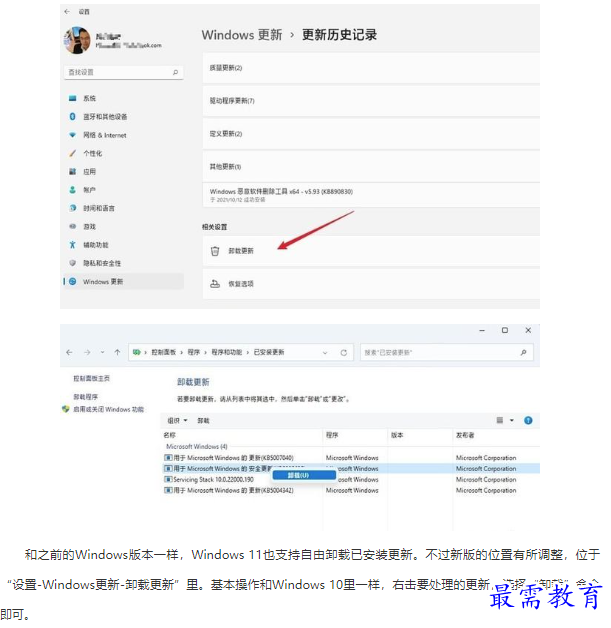This screenshot has width=611, height=628.
Task: Open the address bar history dropdown
Action: click(325, 353)
